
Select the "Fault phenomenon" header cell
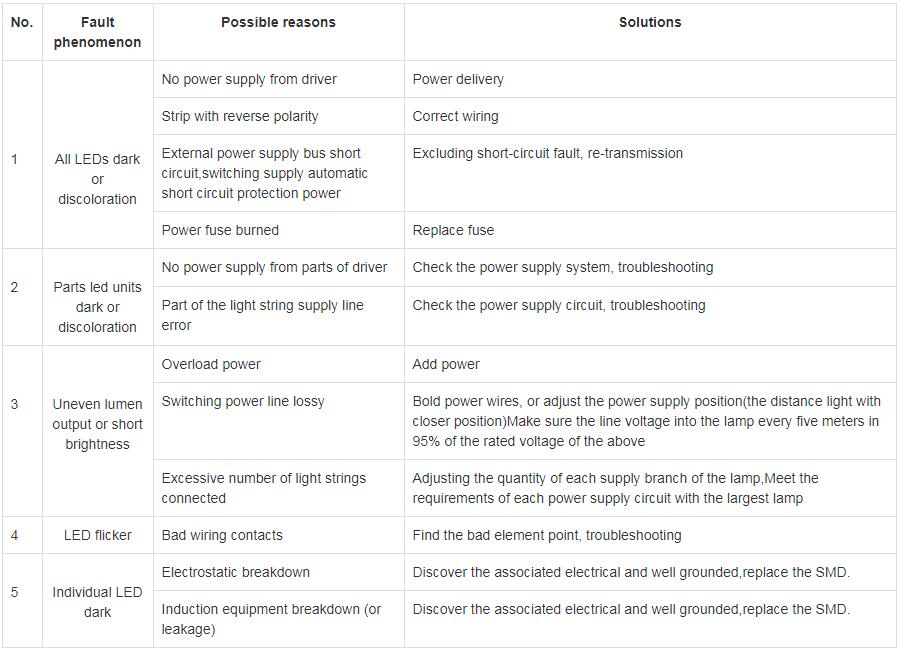click(98, 32)
